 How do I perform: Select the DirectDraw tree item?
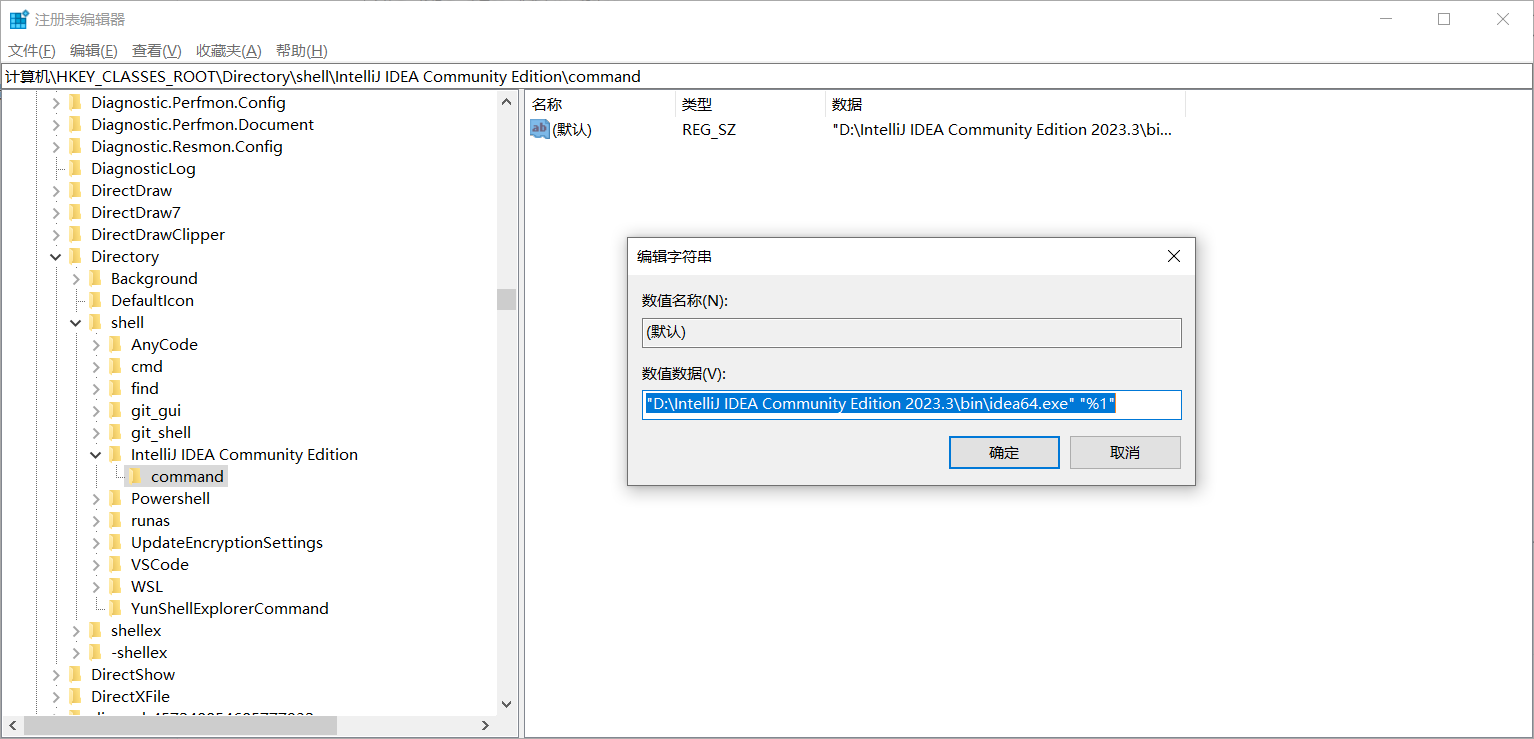pyautogui.click(x=131, y=190)
